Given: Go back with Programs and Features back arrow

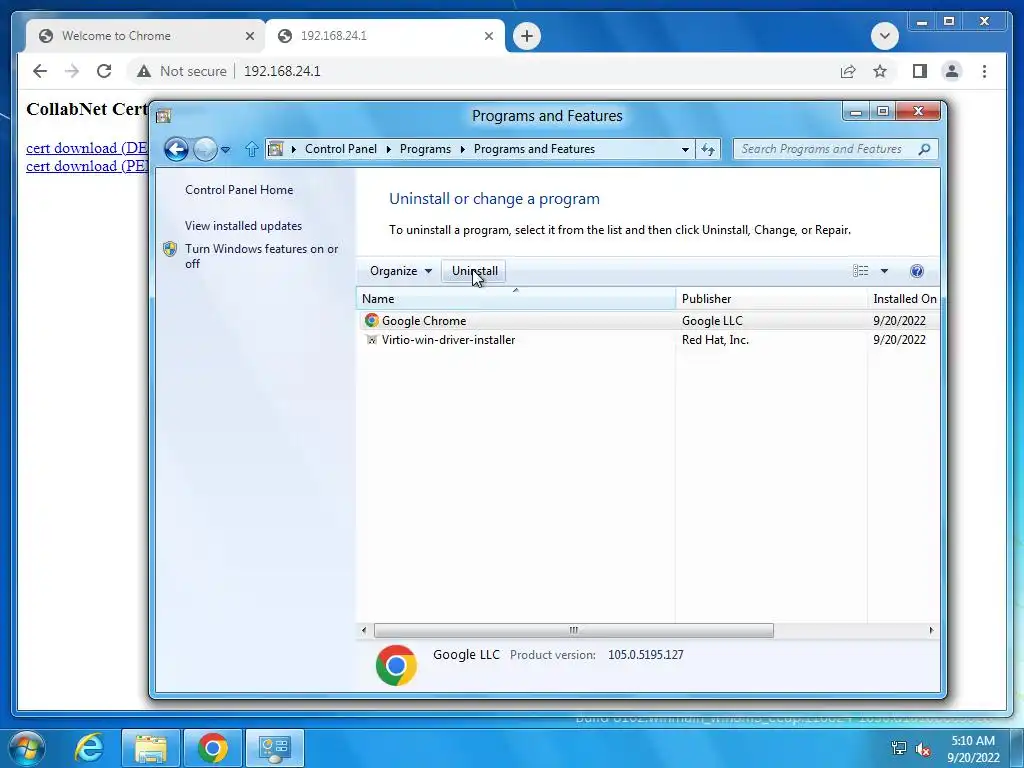Looking at the screenshot, I should (176, 150).
